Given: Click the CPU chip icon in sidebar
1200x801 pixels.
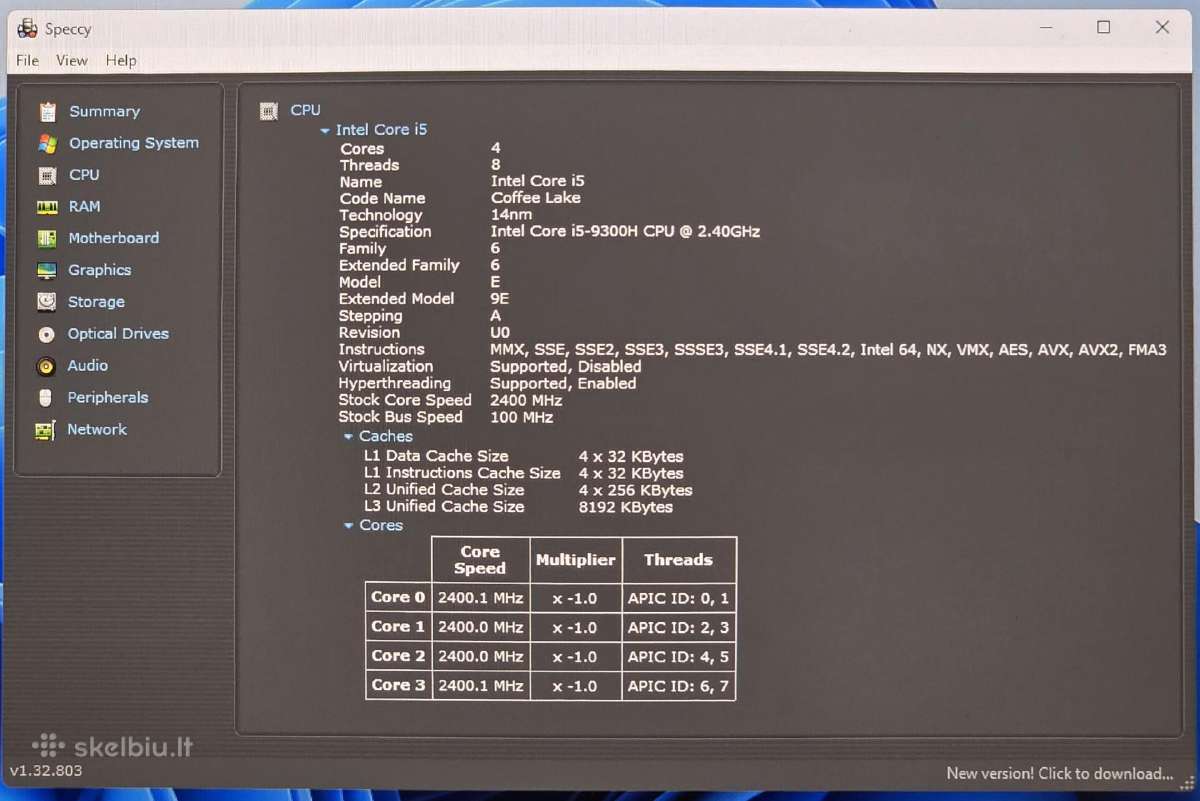Looking at the screenshot, I should tap(47, 175).
